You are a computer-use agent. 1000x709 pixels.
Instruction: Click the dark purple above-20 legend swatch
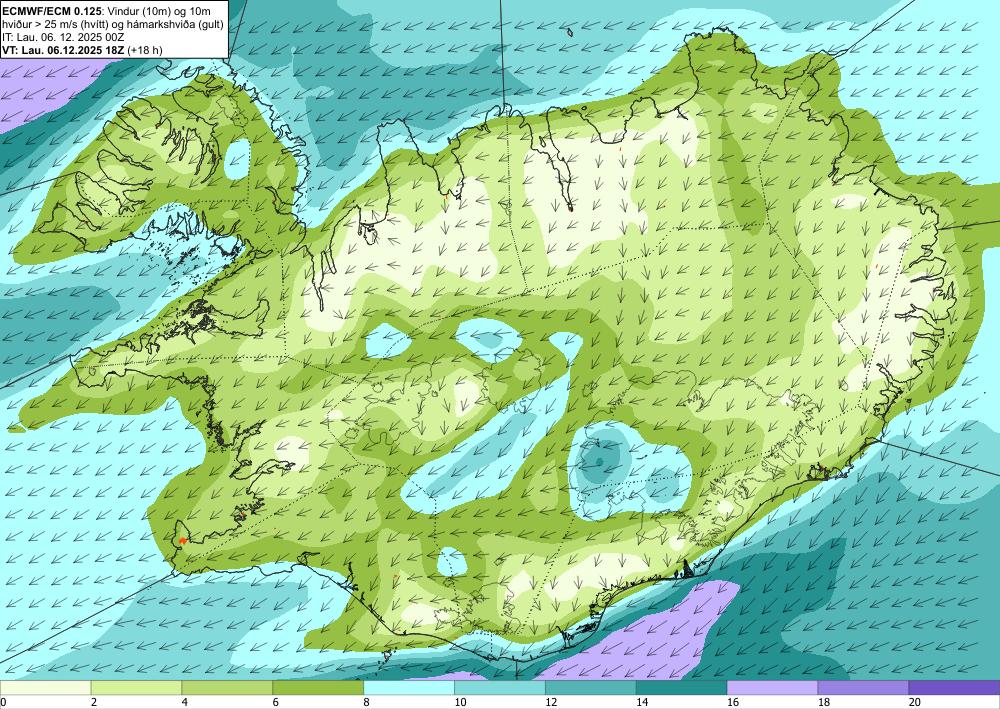(954, 688)
